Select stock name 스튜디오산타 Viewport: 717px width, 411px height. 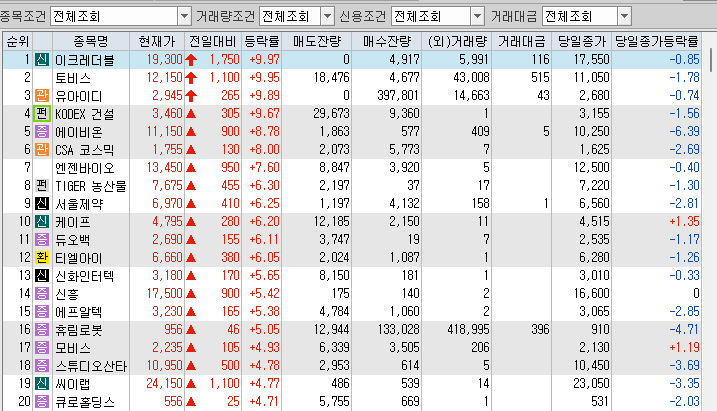tap(91, 366)
